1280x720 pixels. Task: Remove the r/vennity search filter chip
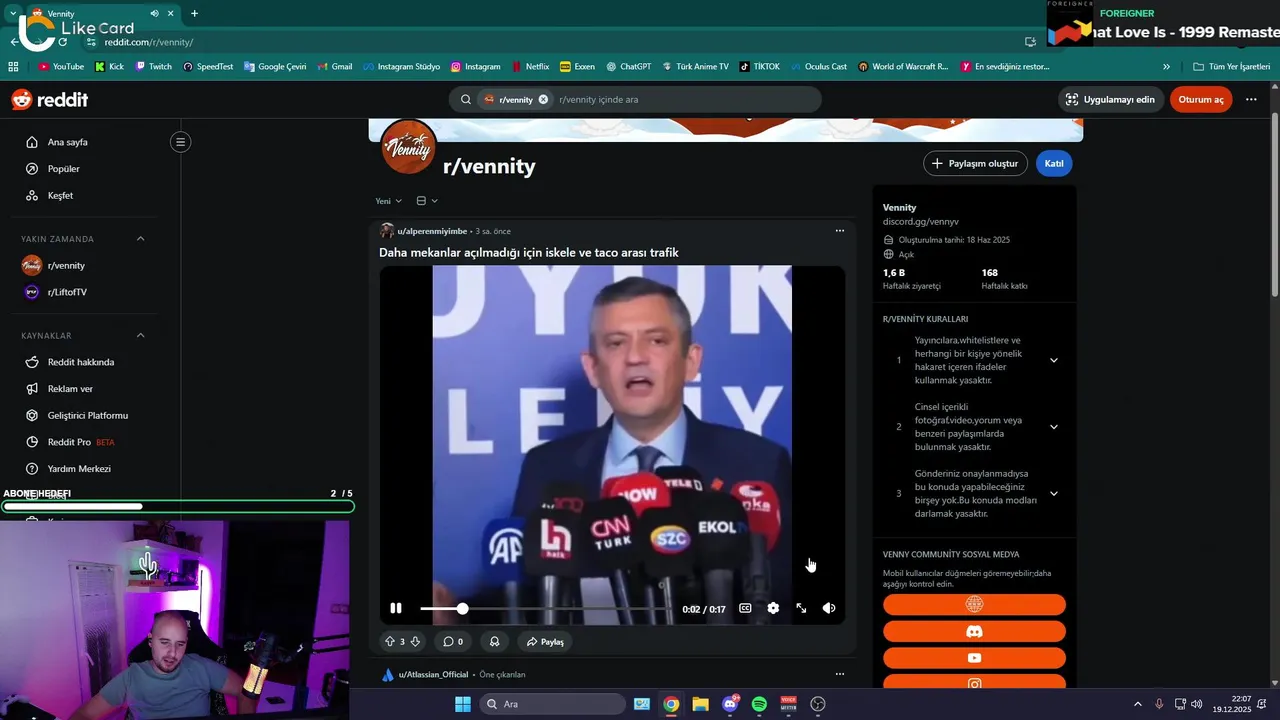pyautogui.click(x=543, y=99)
